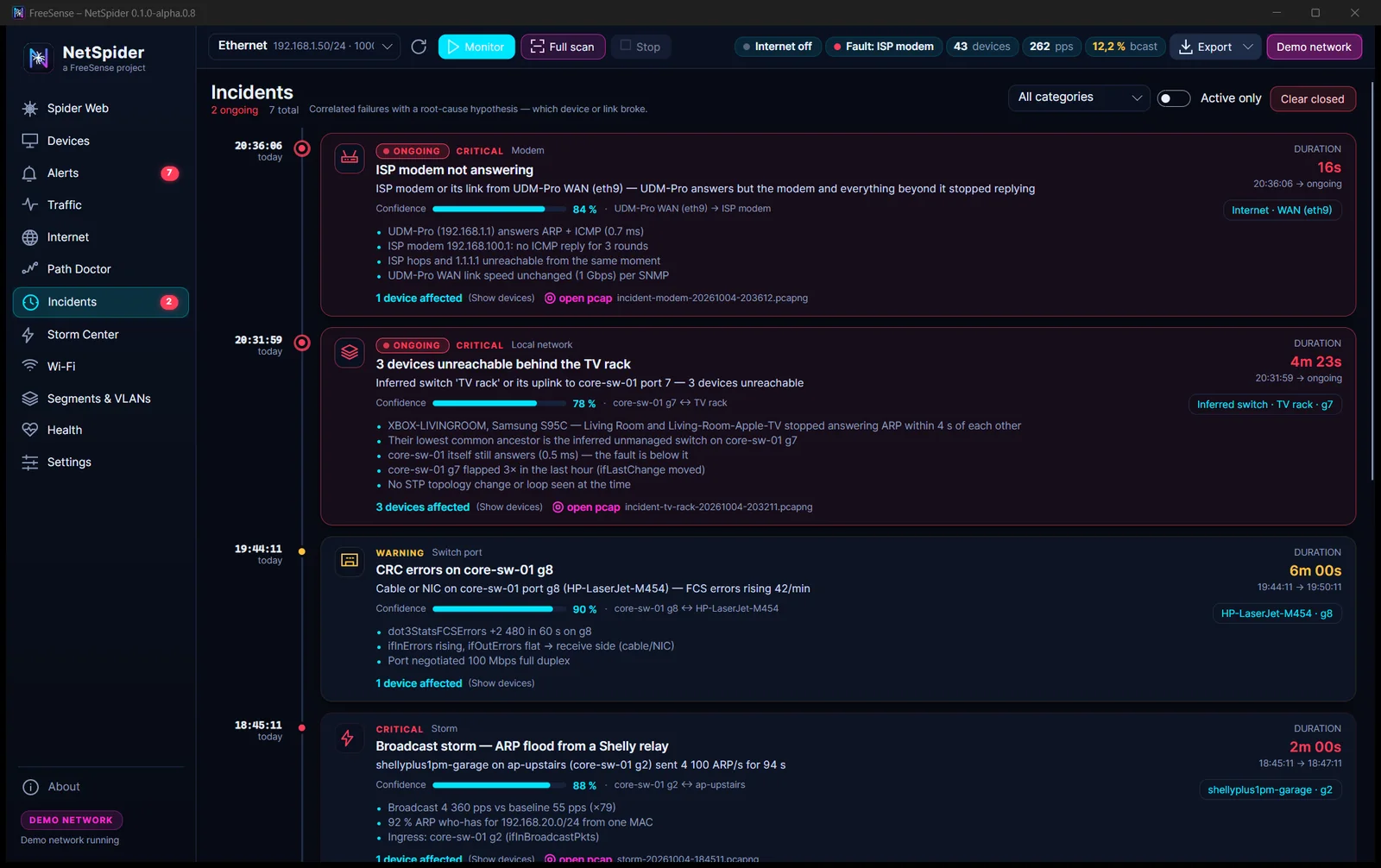Open pcap for incident-tv-rack capture

click(x=586, y=507)
